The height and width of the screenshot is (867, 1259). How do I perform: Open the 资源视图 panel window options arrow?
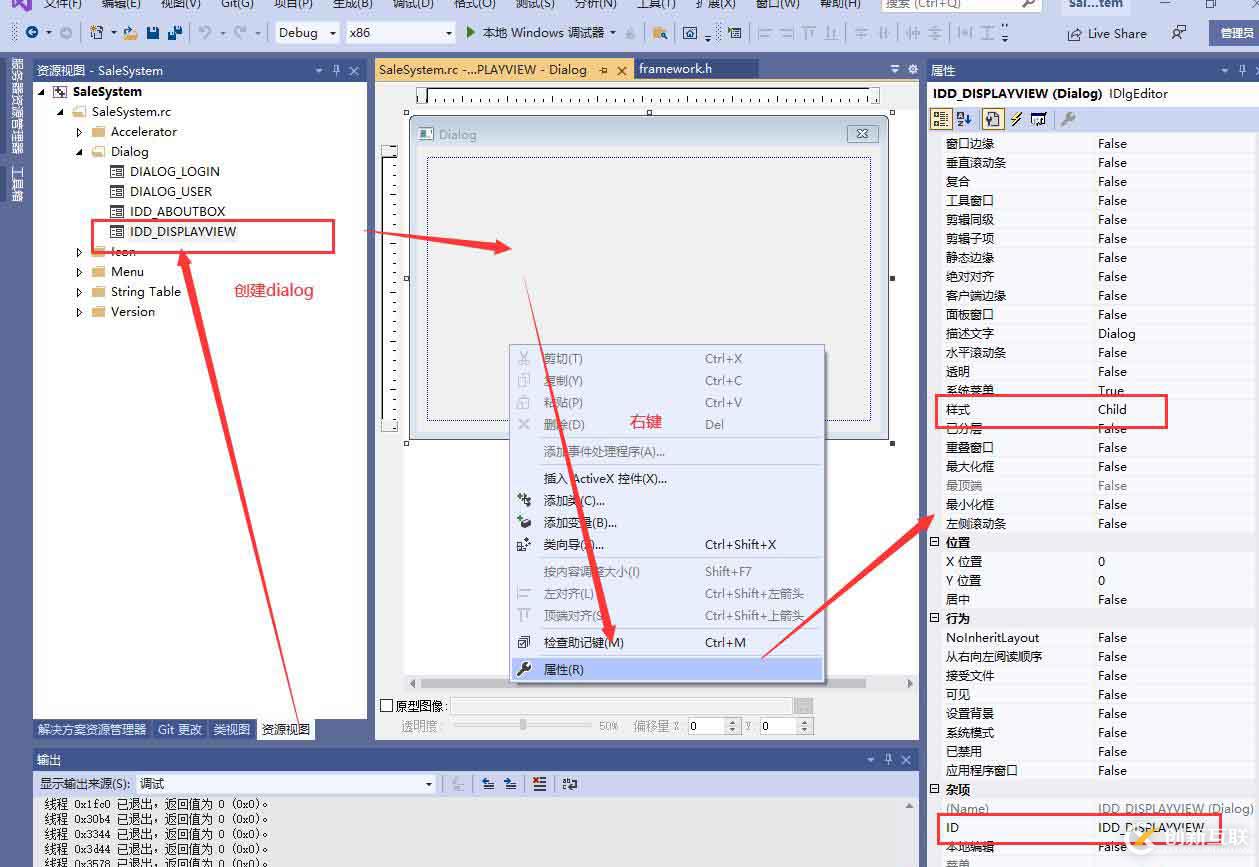point(319,71)
